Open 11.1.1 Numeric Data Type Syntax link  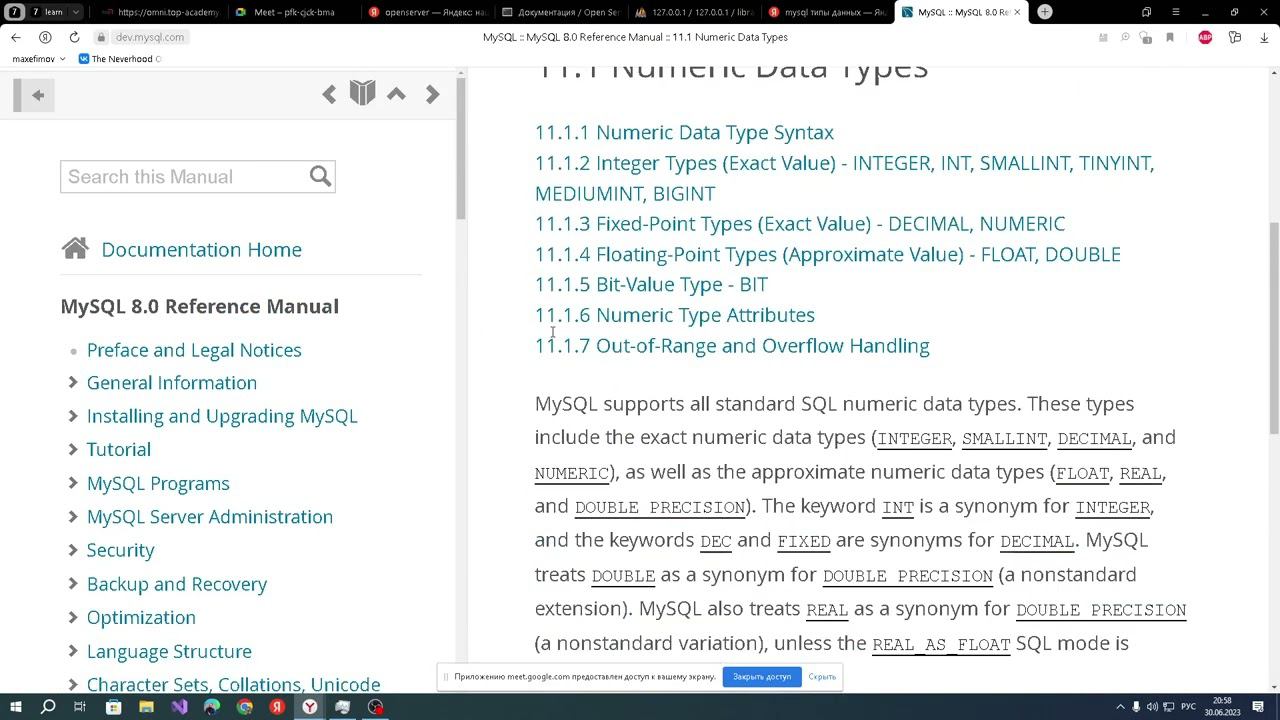tap(684, 132)
